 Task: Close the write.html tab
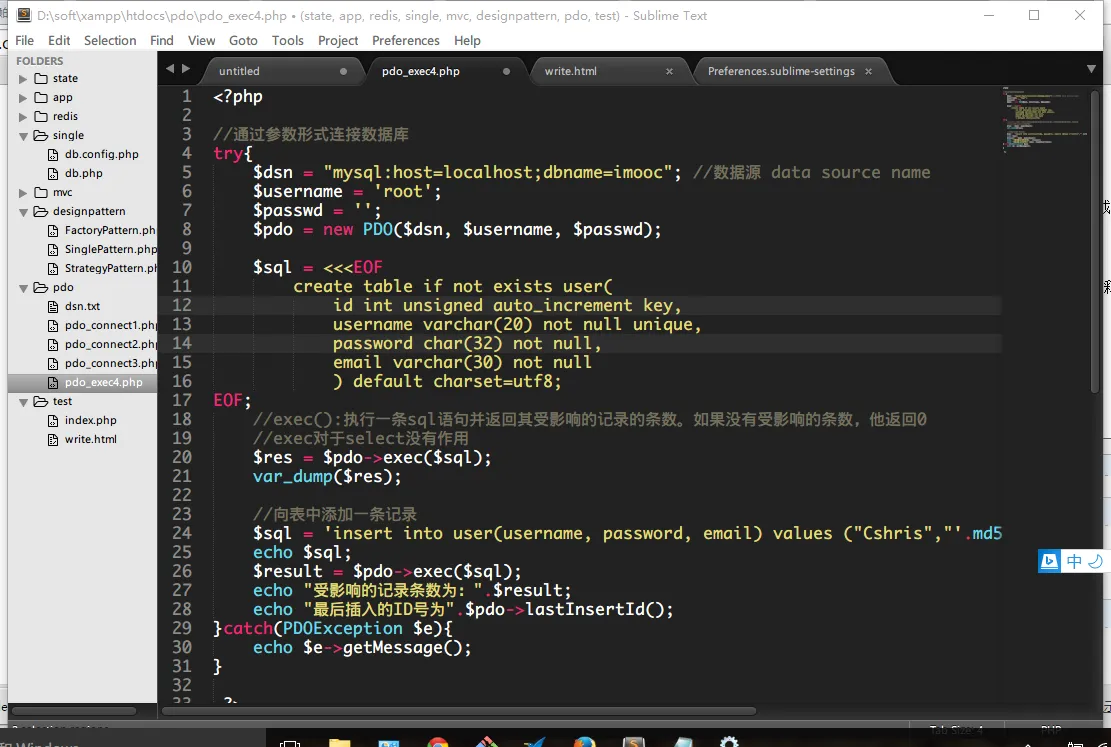click(x=670, y=71)
